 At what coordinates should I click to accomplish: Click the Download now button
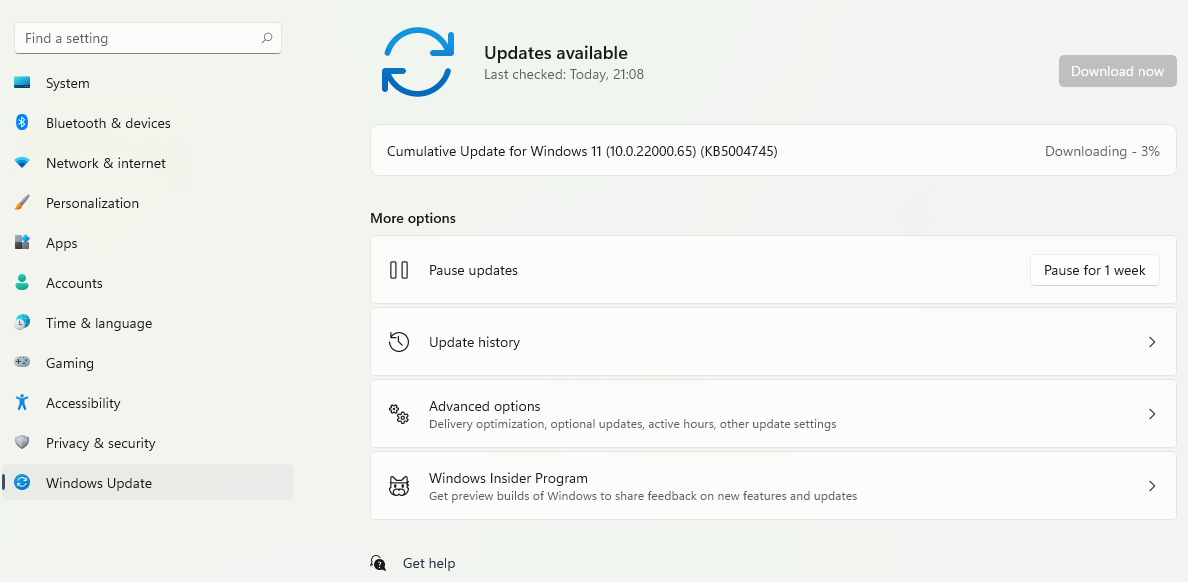[1118, 71]
